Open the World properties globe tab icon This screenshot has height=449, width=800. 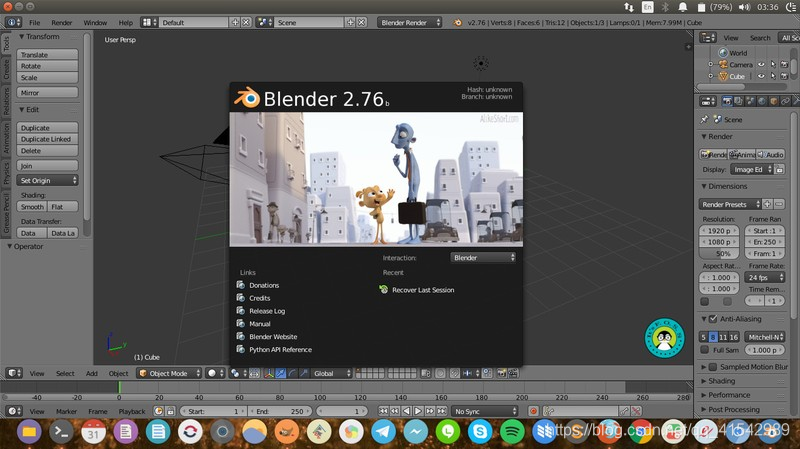coord(762,102)
